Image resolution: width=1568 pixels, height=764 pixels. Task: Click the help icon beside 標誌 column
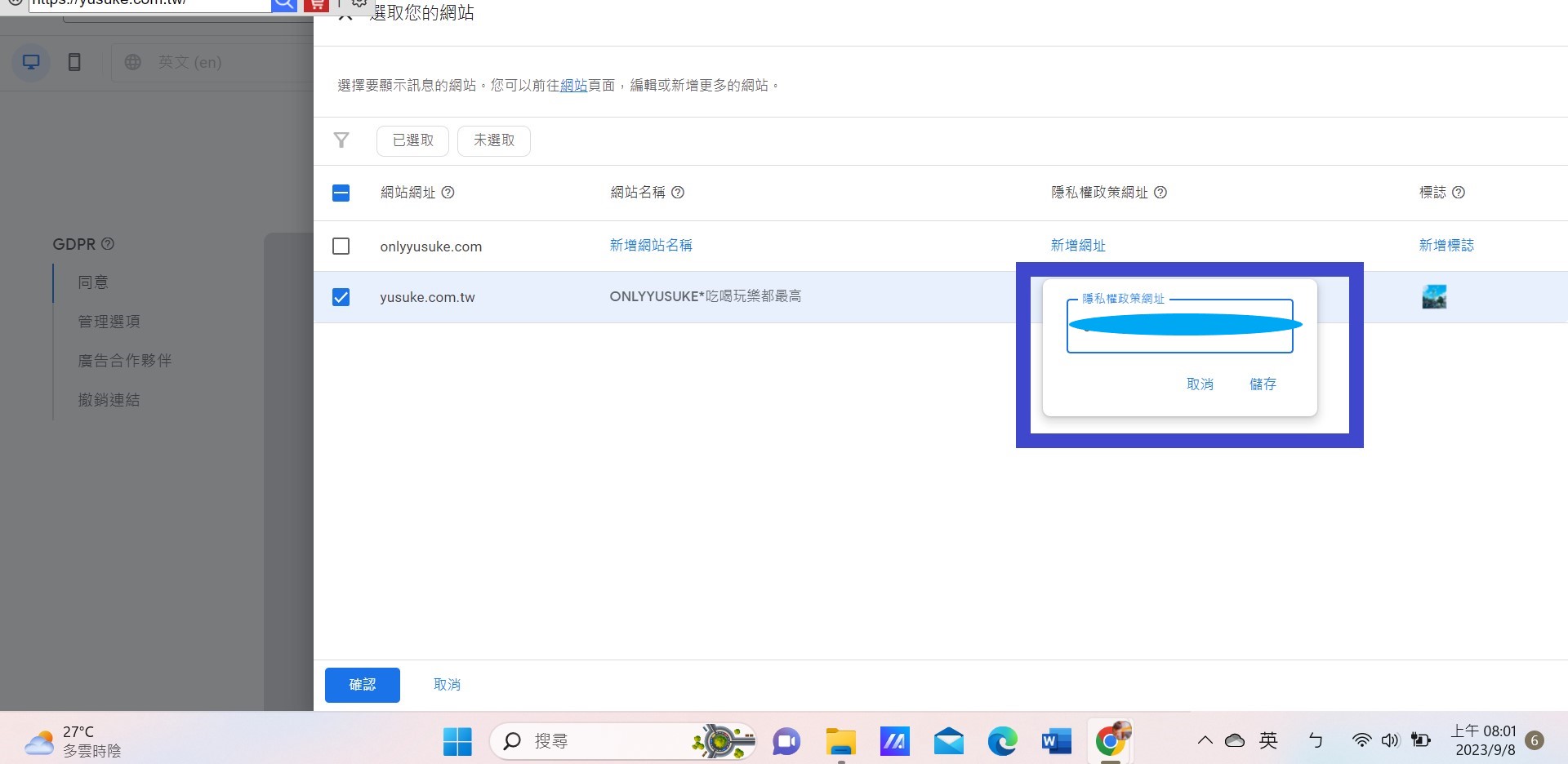click(1460, 193)
